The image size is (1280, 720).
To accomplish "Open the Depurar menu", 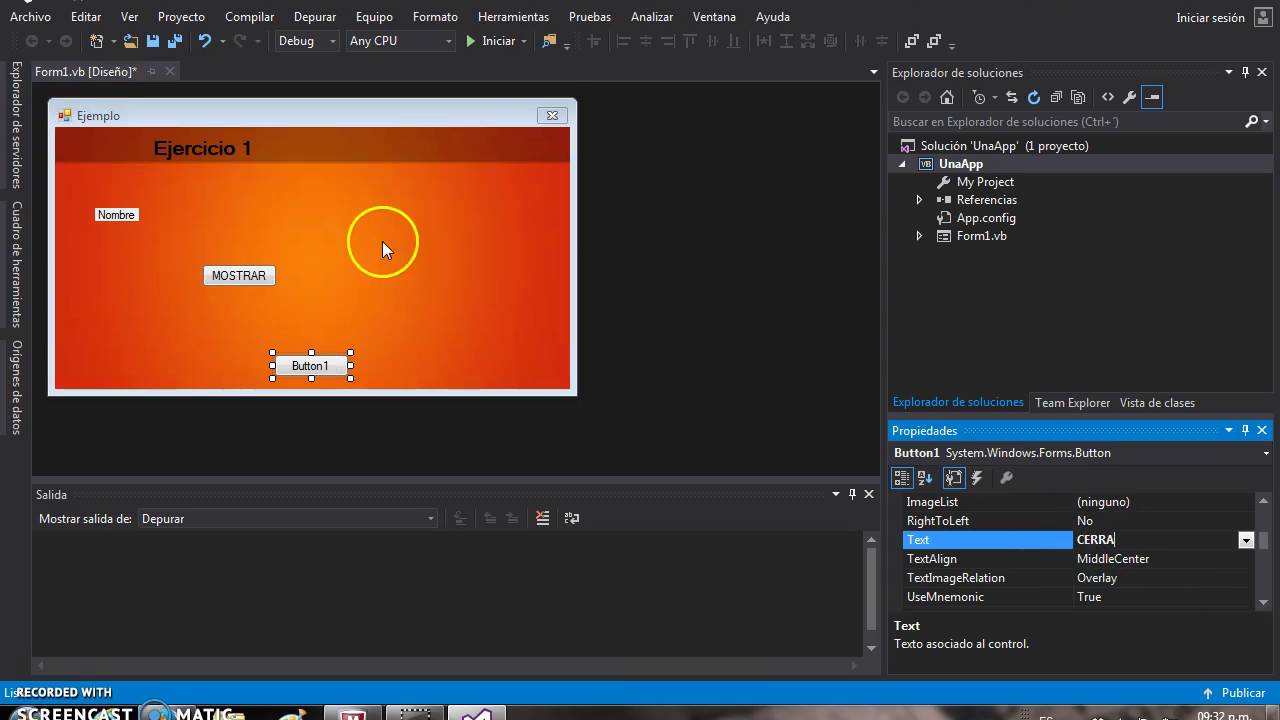I will point(315,17).
